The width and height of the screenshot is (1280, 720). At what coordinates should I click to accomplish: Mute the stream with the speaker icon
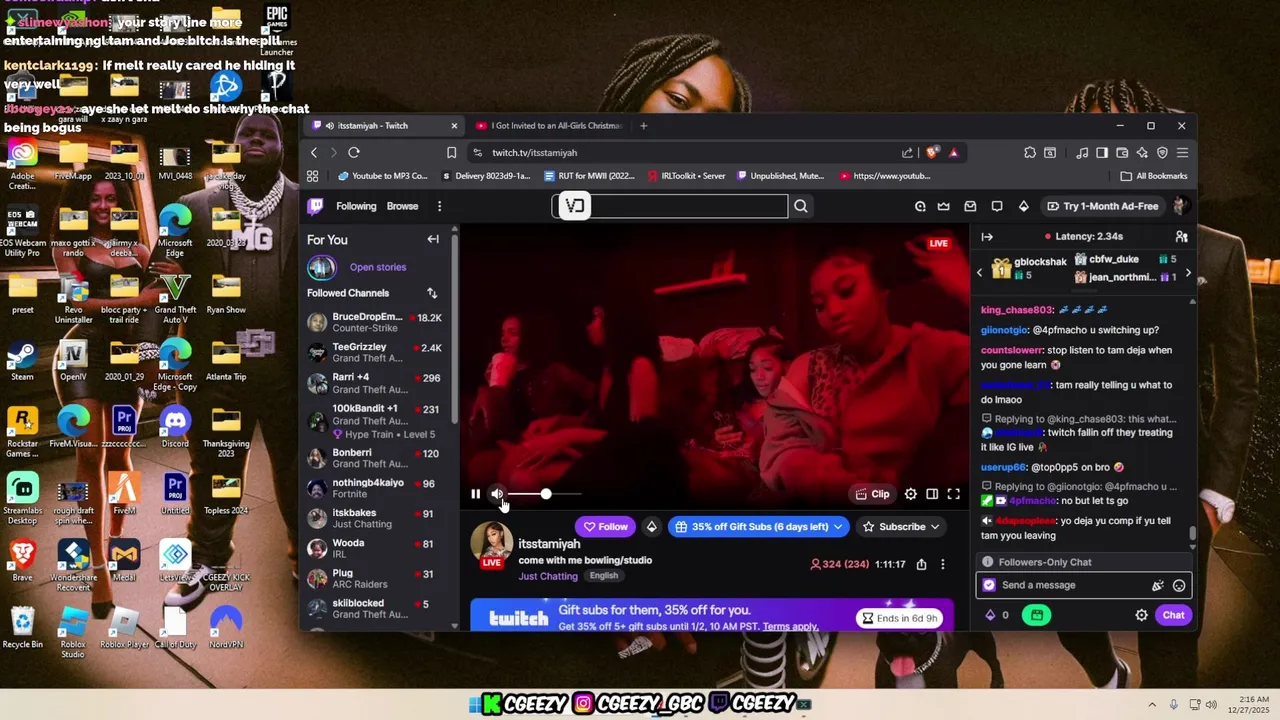[x=497, y=494]
